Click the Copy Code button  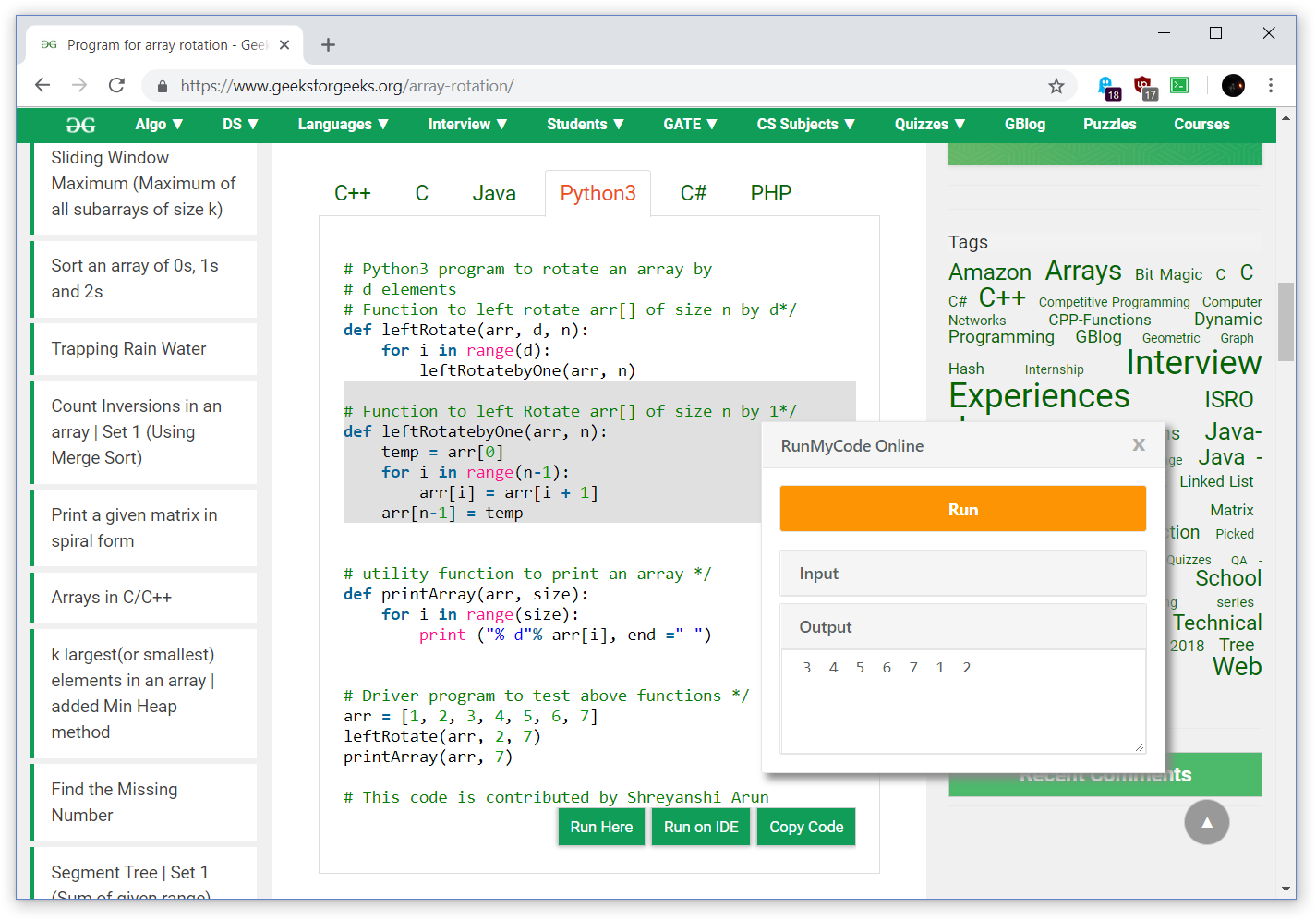(806, 827)
